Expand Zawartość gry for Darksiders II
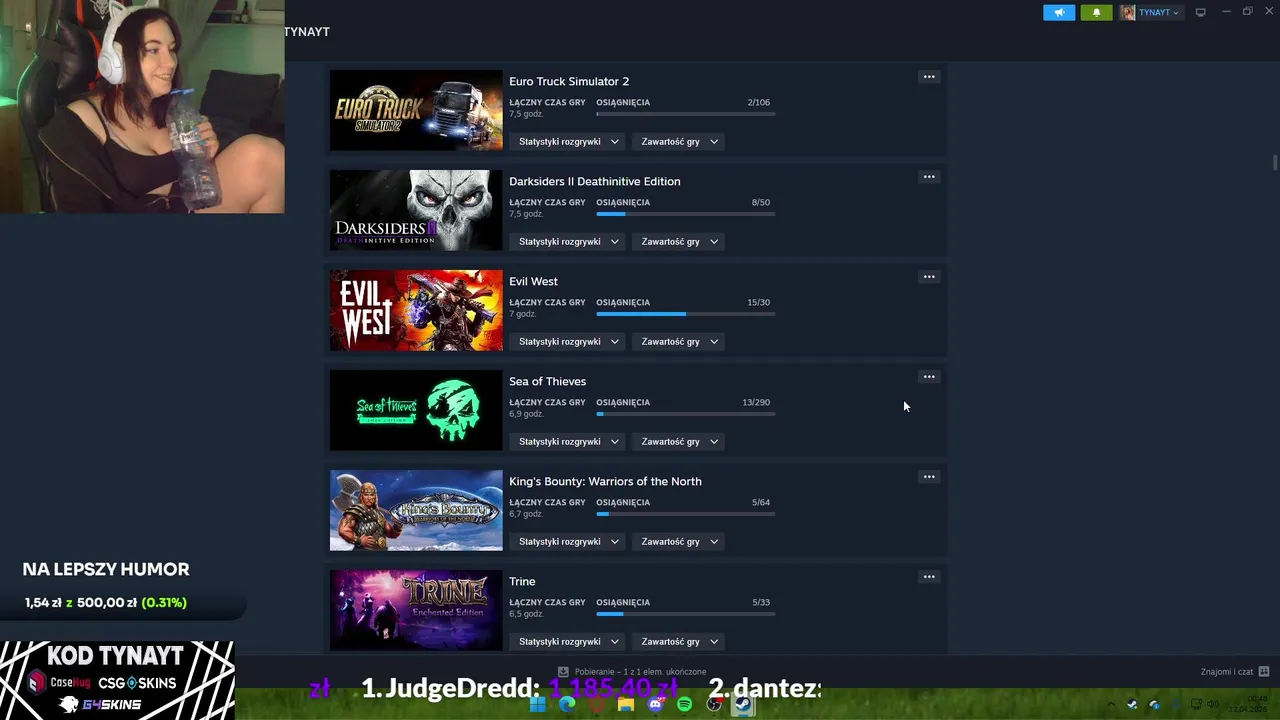 (x=679, y=242)
